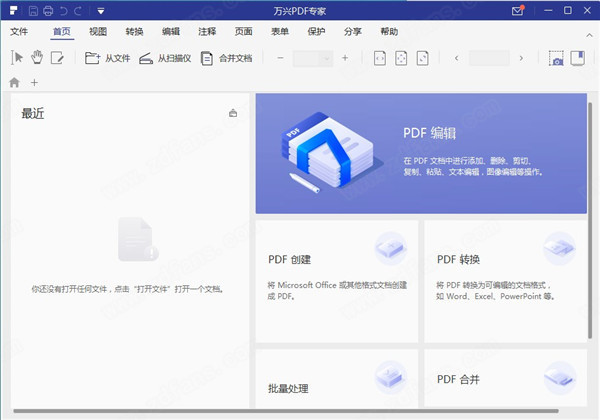Open the 文件 menu
Image resolution: width=600 pixels, height=420 pixels.
coord(19,31)
